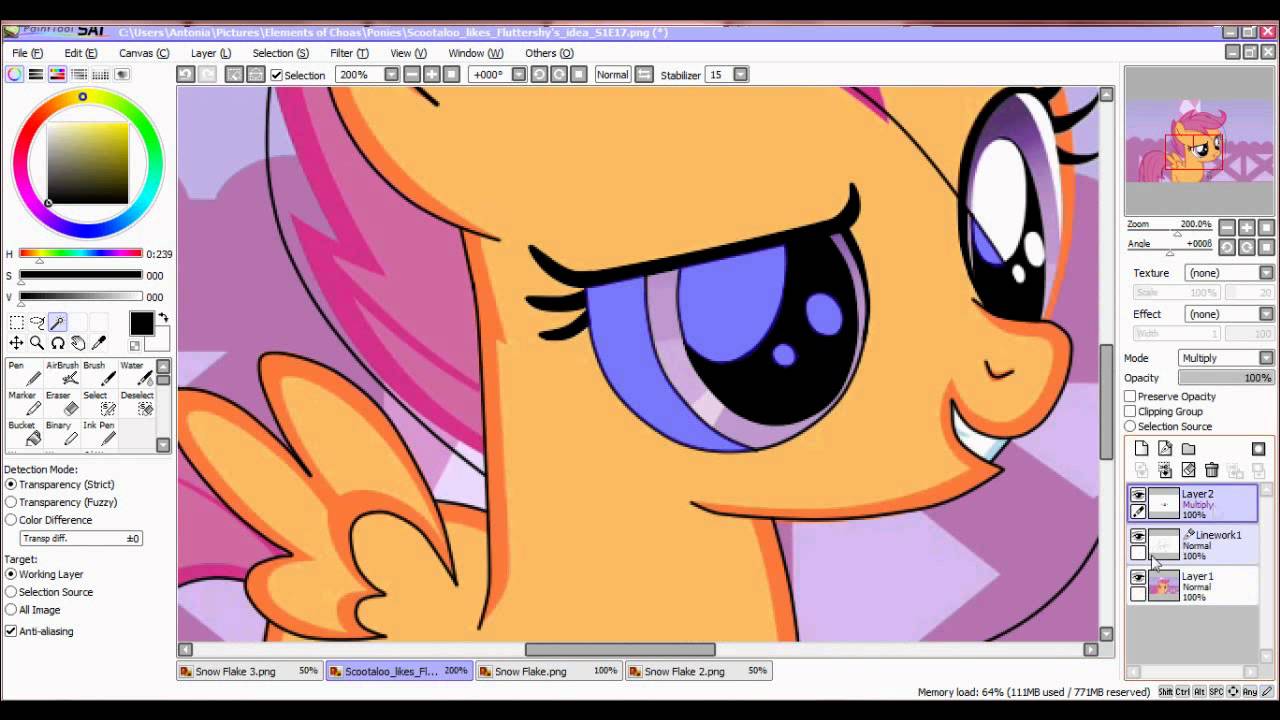The height and width of the screenshot is (720, 1280).
Task: Select the Pen tool
Action: (x=24, y=374)
